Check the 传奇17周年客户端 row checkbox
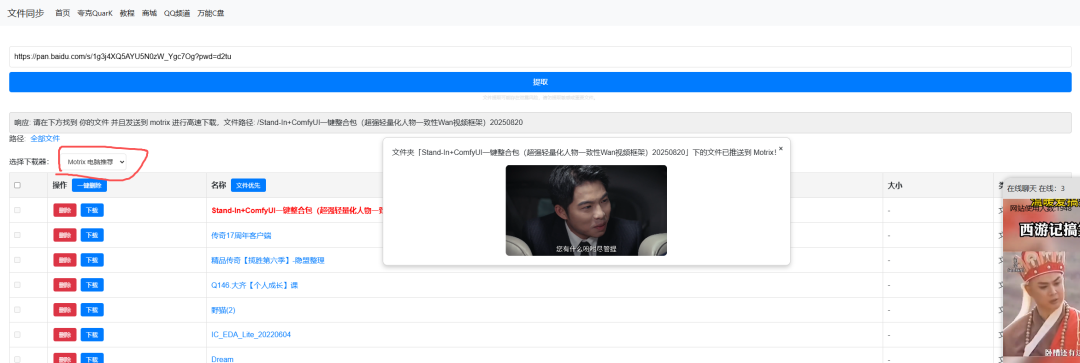 pyautogui.click(x=17, y=235)
